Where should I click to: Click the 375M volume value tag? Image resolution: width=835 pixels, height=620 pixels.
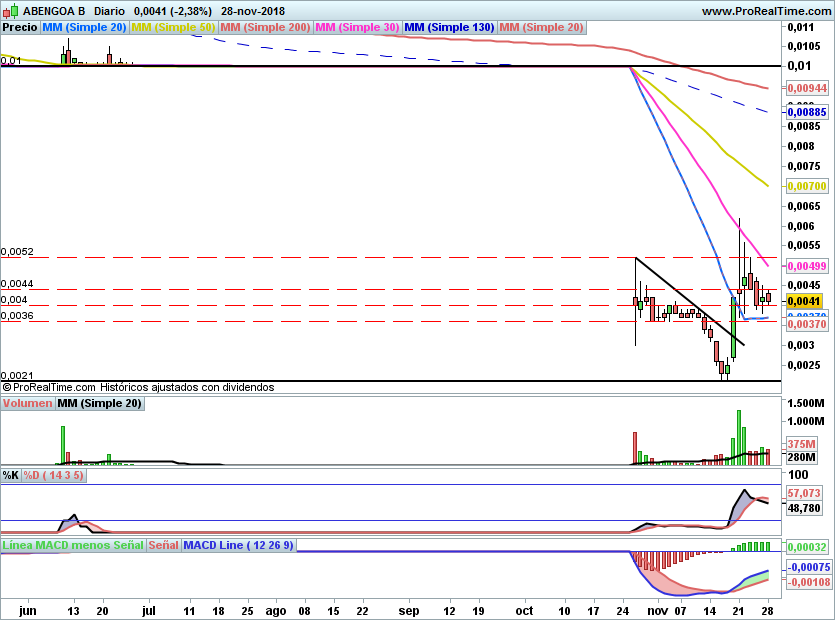[802, 444]
